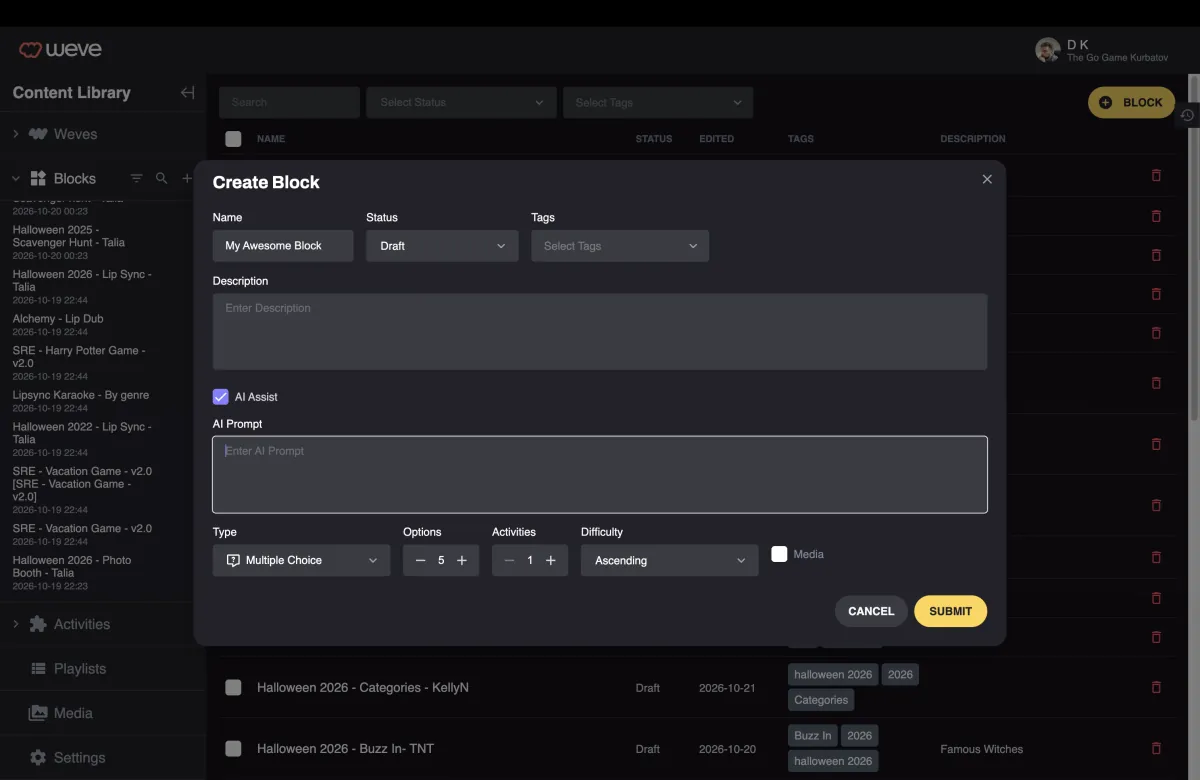Click the Famous Witches description text
The width and height of the screenshot is (1200, 780).
981,749
